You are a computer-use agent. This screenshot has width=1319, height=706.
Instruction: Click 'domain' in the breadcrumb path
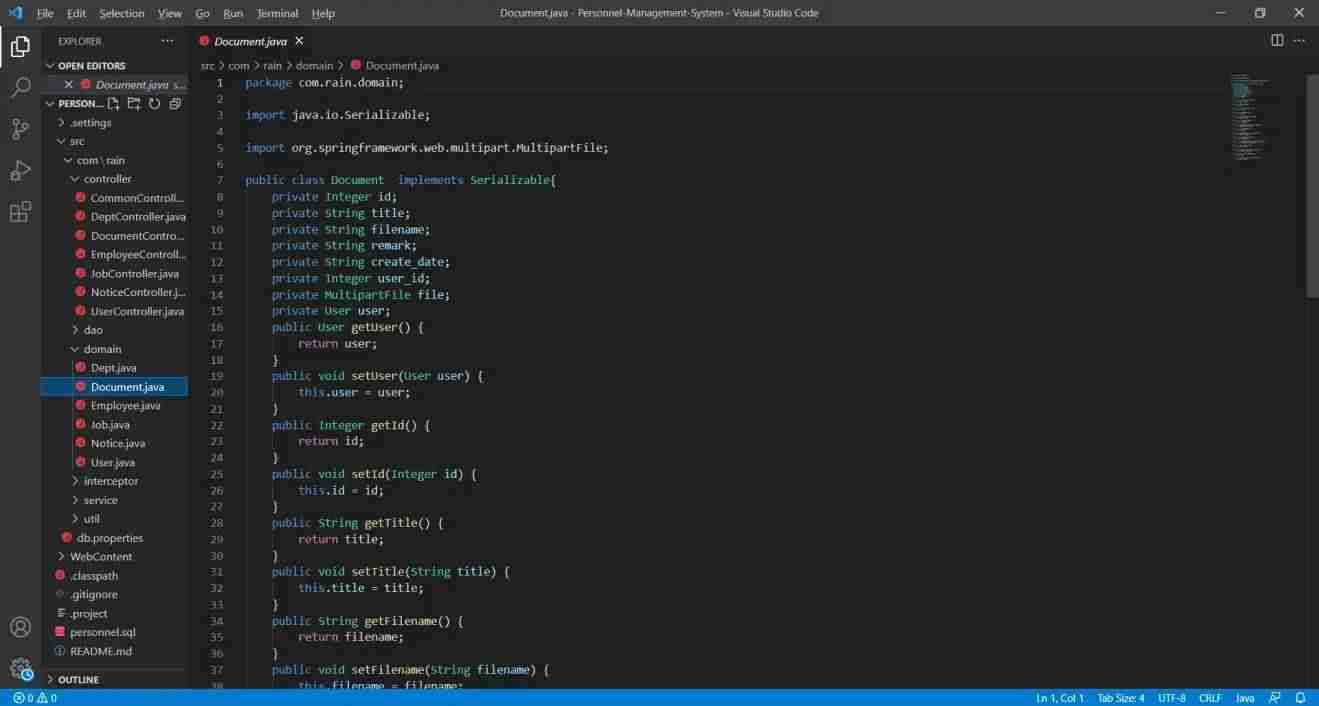[314, 65]
